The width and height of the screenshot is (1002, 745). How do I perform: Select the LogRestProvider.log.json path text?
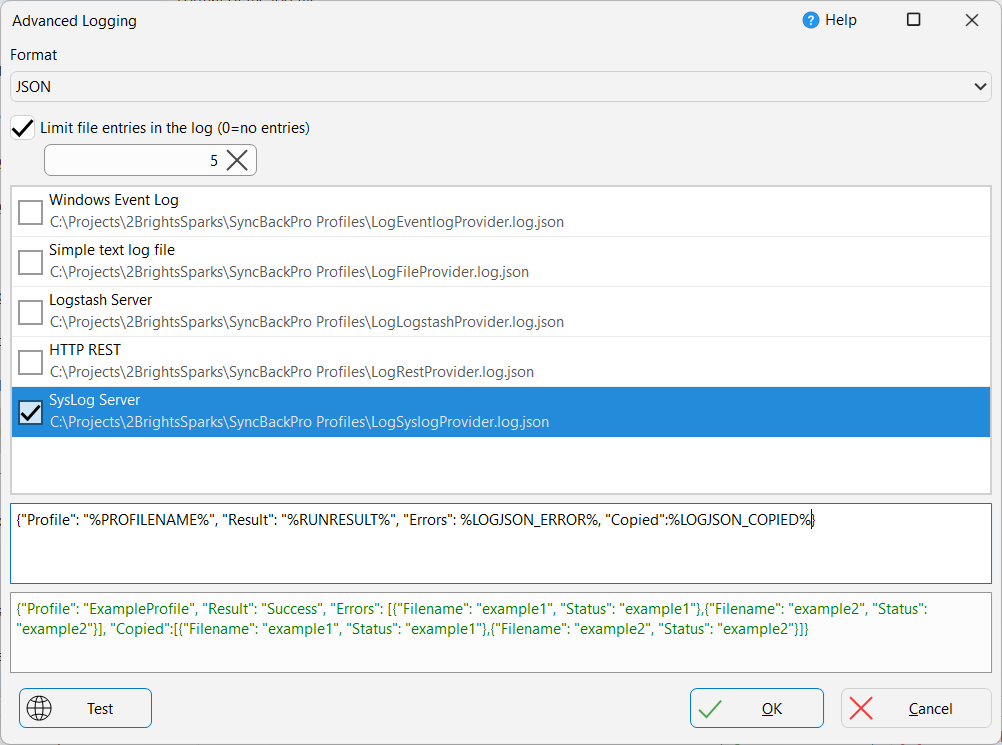[292, 372]
